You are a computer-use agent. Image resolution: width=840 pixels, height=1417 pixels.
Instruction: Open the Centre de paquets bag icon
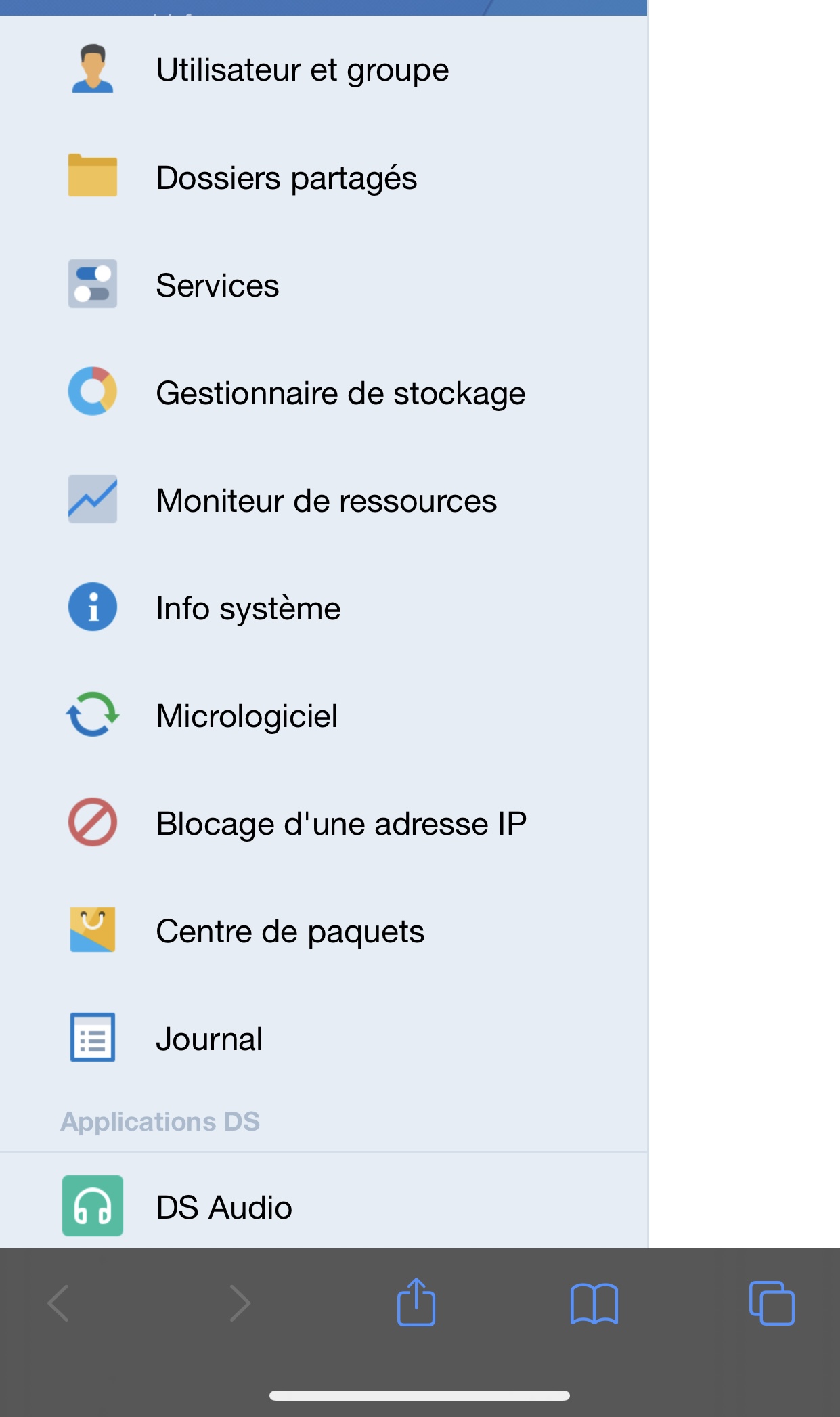click(x=93, y=930)
